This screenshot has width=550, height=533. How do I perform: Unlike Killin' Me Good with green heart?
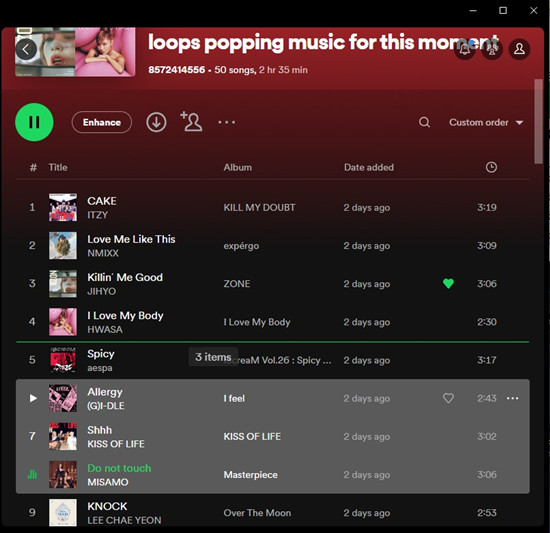pyautogui.click(x=448, y=283)
